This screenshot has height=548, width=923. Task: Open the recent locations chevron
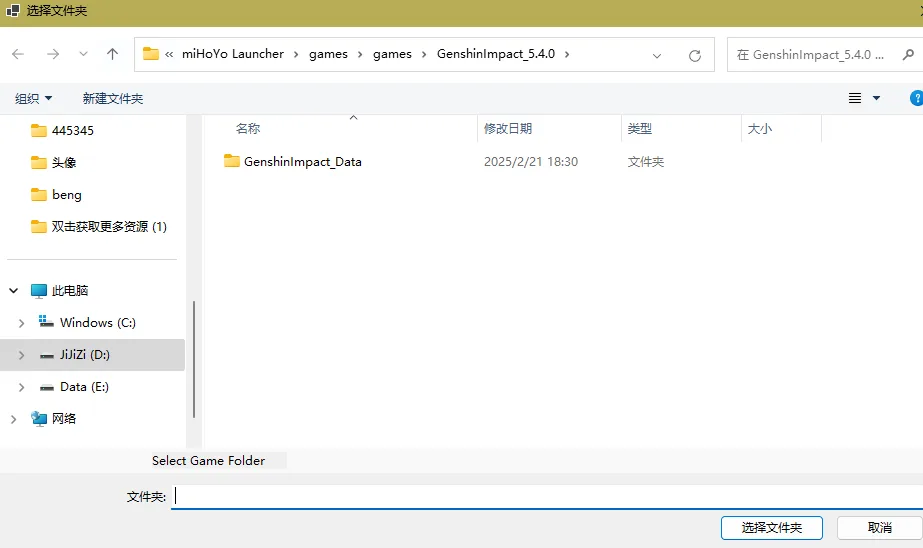[x=83, y=54]
